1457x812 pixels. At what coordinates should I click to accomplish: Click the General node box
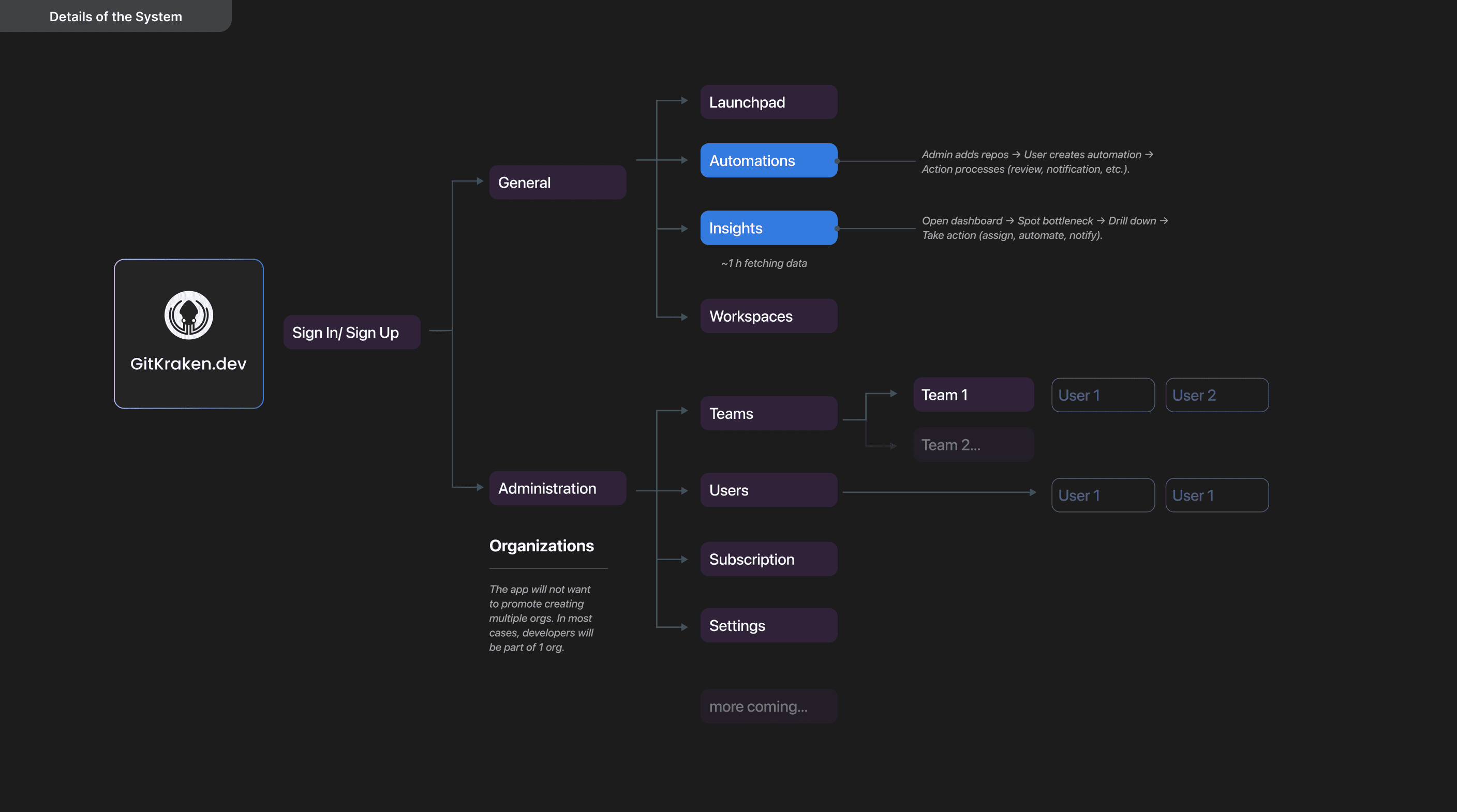(x=557, y=182)
